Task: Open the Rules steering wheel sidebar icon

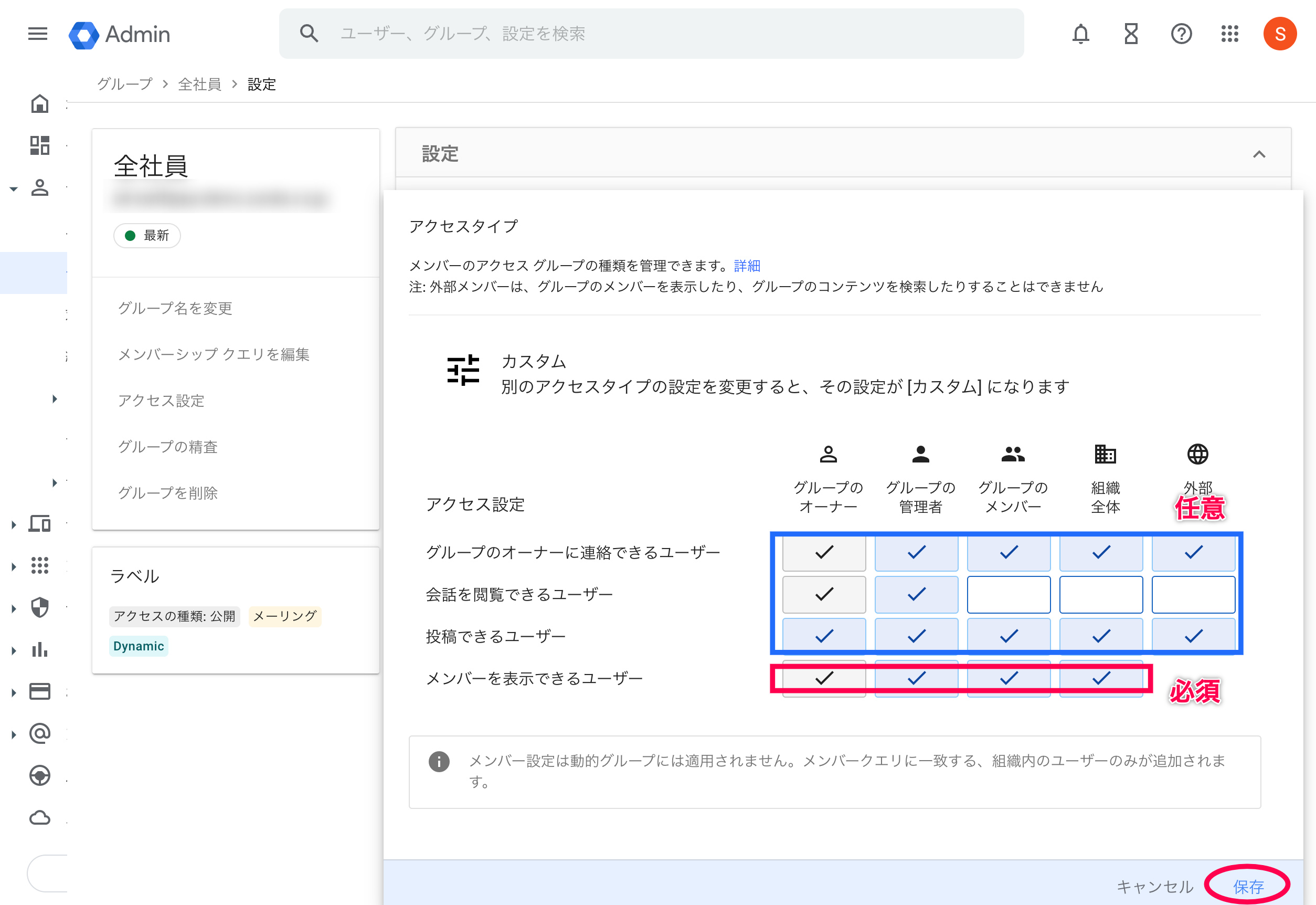Action: tap(40, 775)
